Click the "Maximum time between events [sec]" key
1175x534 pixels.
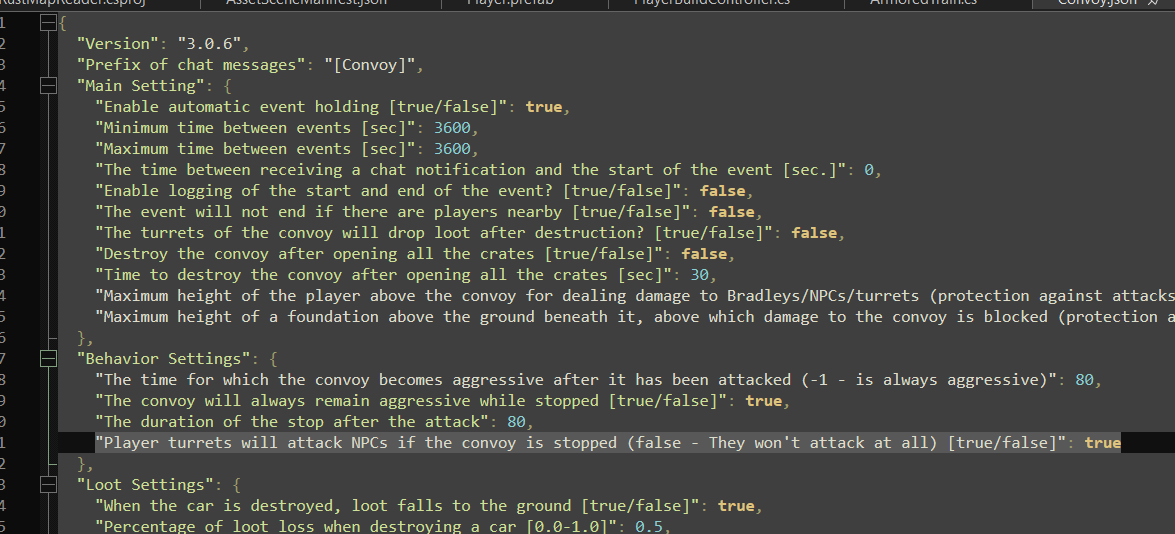(x=256, y=149)
